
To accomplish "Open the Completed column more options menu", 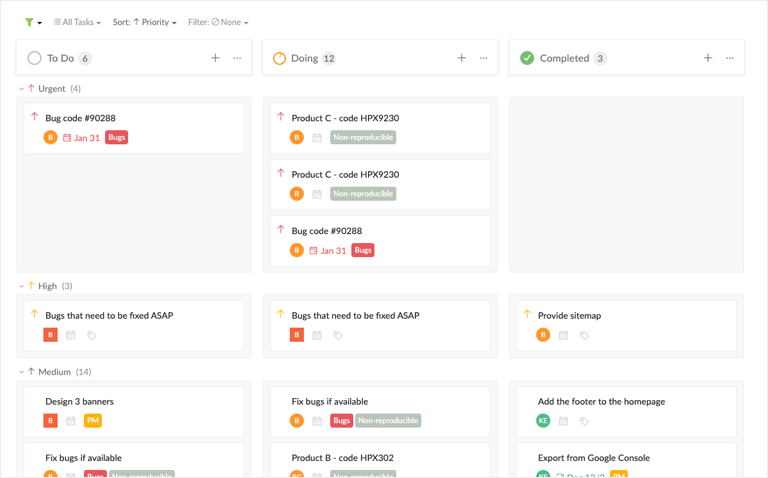I will (730, 58).
